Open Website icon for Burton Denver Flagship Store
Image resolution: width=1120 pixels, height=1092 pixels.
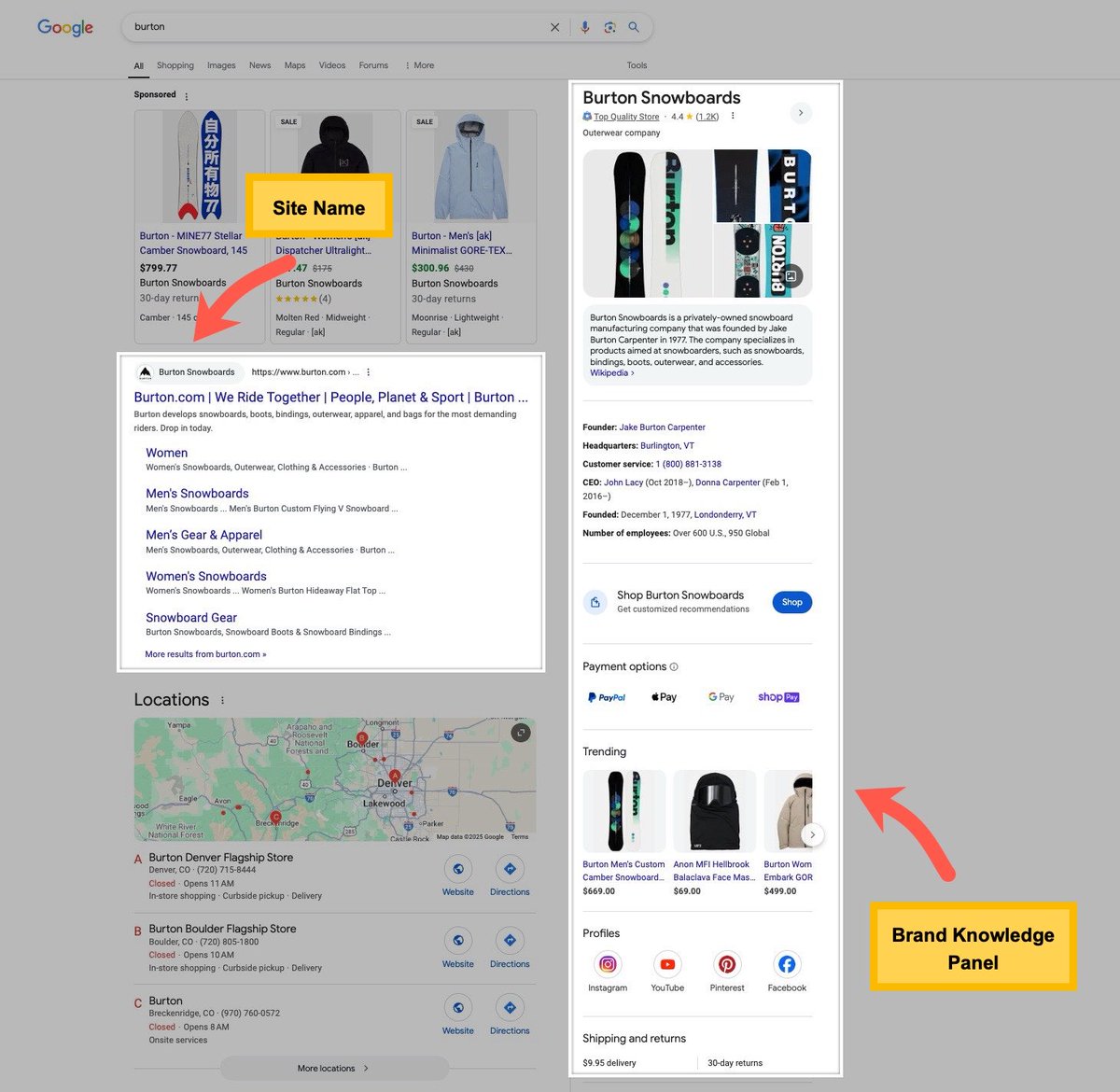point(458,869)
